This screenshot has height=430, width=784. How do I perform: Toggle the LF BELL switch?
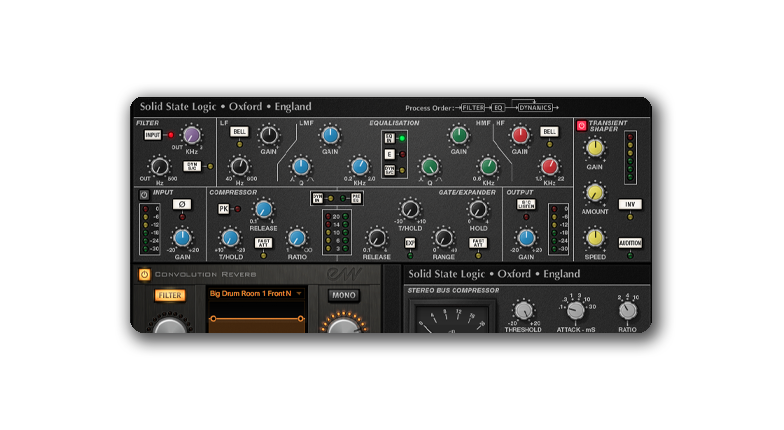pos(240,131)
